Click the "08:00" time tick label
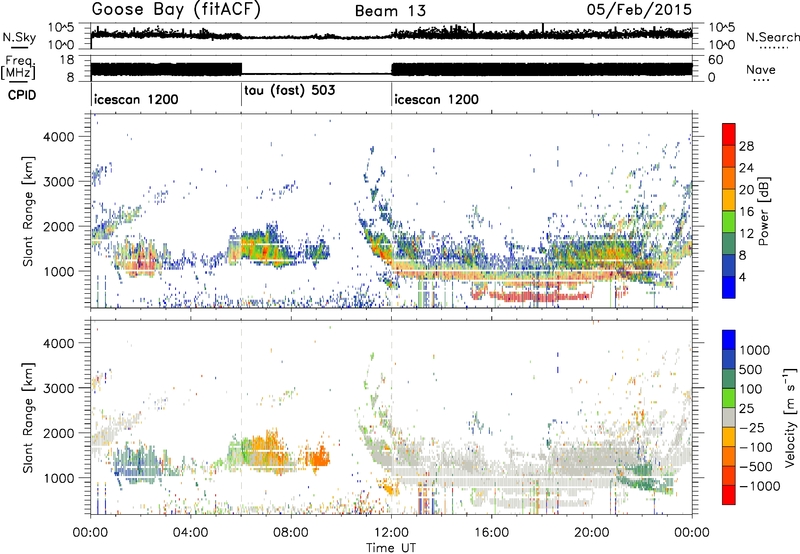This screenshot has width=800, height=554. tap(291, 533)
